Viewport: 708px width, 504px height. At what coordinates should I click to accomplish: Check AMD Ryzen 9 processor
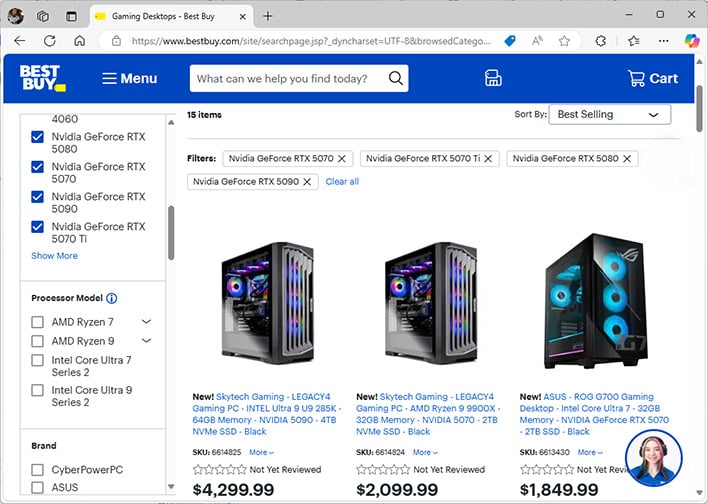coord(37,341)
